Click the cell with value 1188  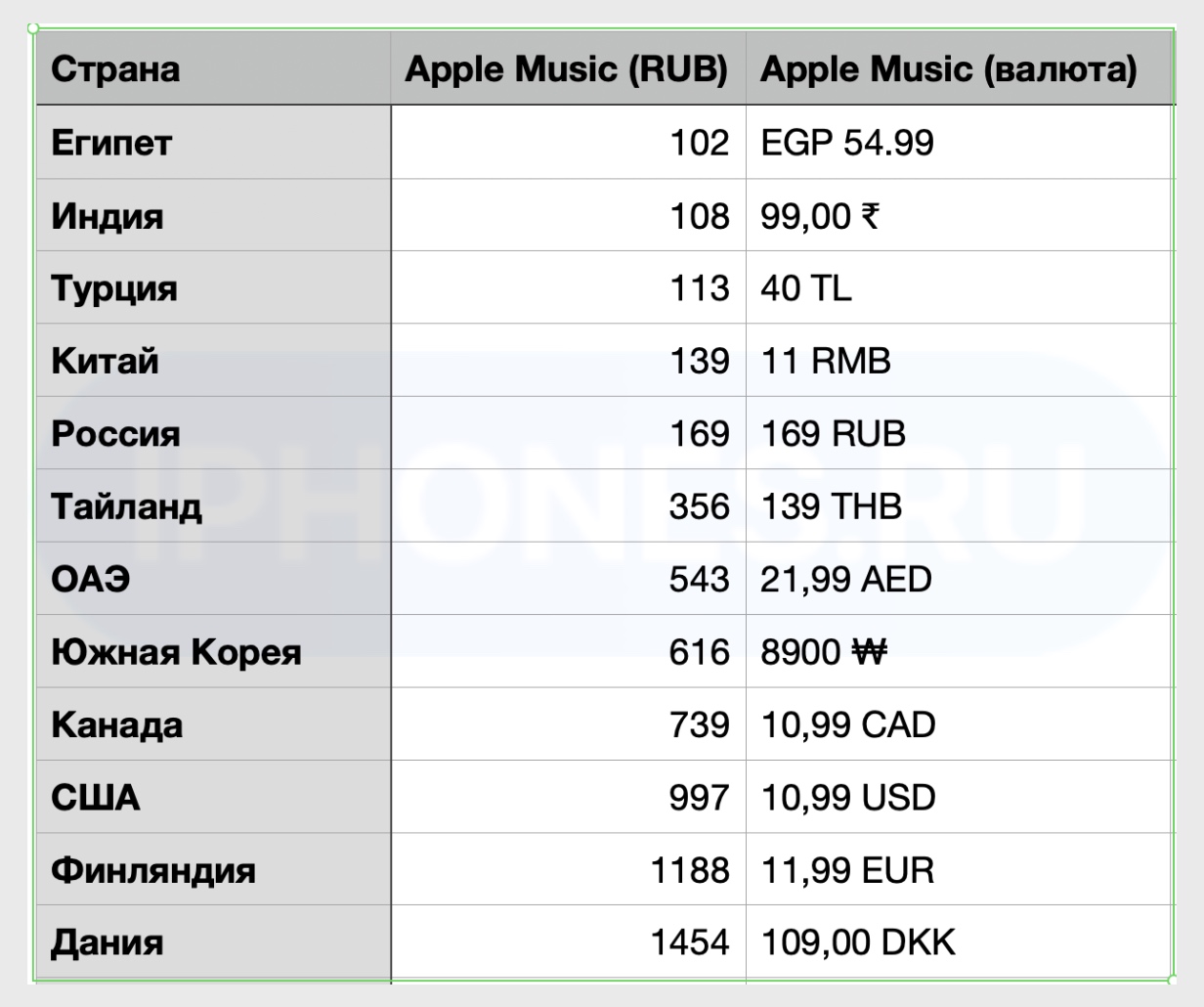pos(690,870)
